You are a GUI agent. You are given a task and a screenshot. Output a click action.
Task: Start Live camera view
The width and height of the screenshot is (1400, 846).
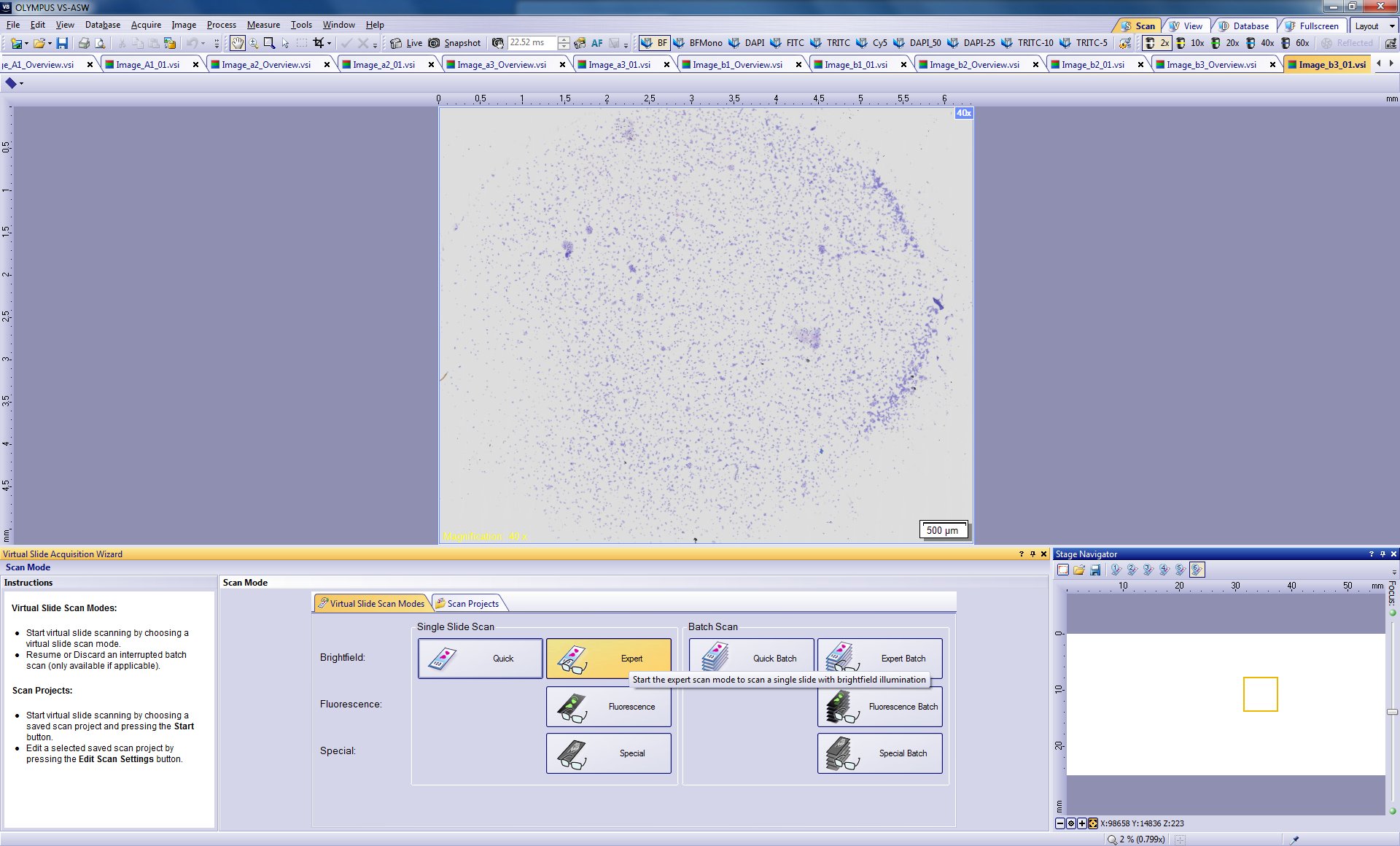click(406, 43)
